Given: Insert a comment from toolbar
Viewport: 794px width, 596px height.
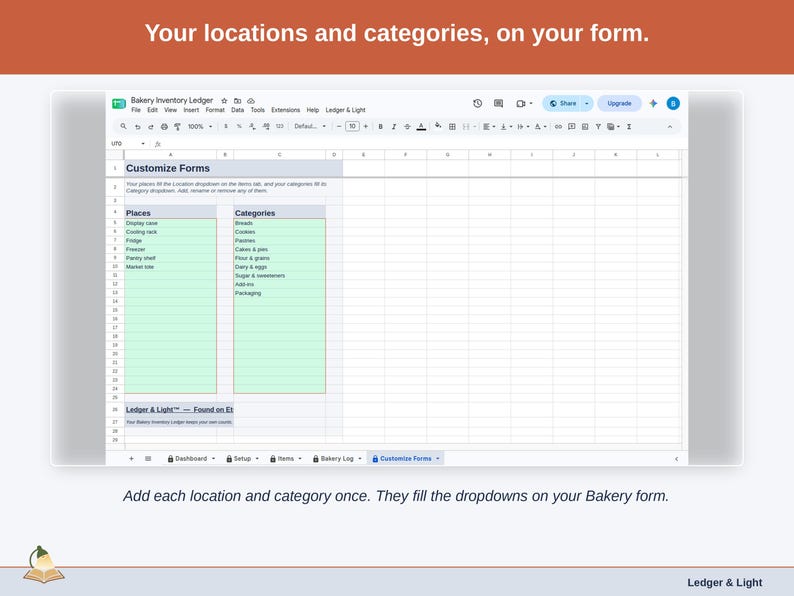Looking at the screenshot, I should 572,127.
